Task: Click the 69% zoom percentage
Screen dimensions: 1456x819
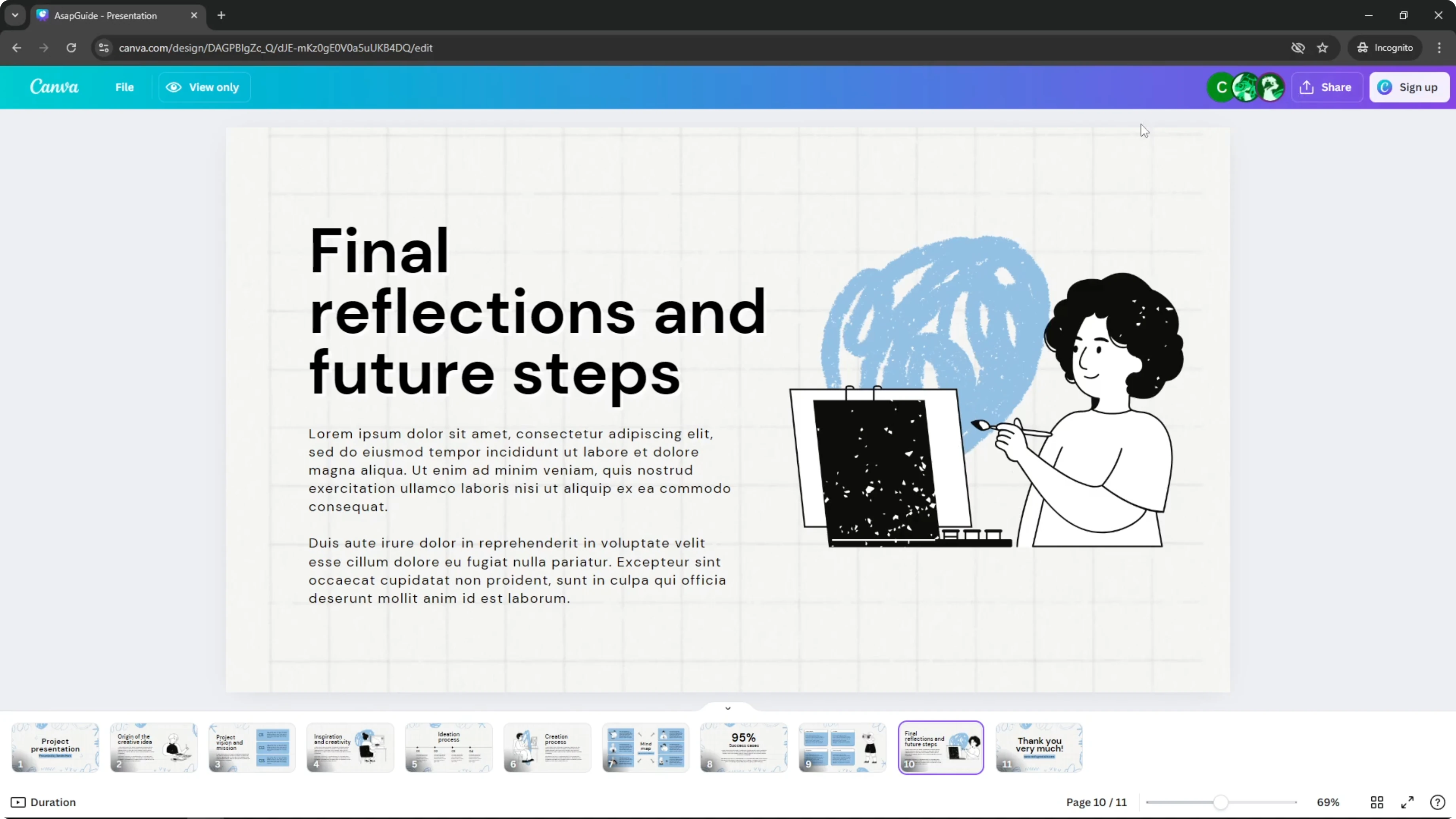Action: click(x=1328, y=802)
